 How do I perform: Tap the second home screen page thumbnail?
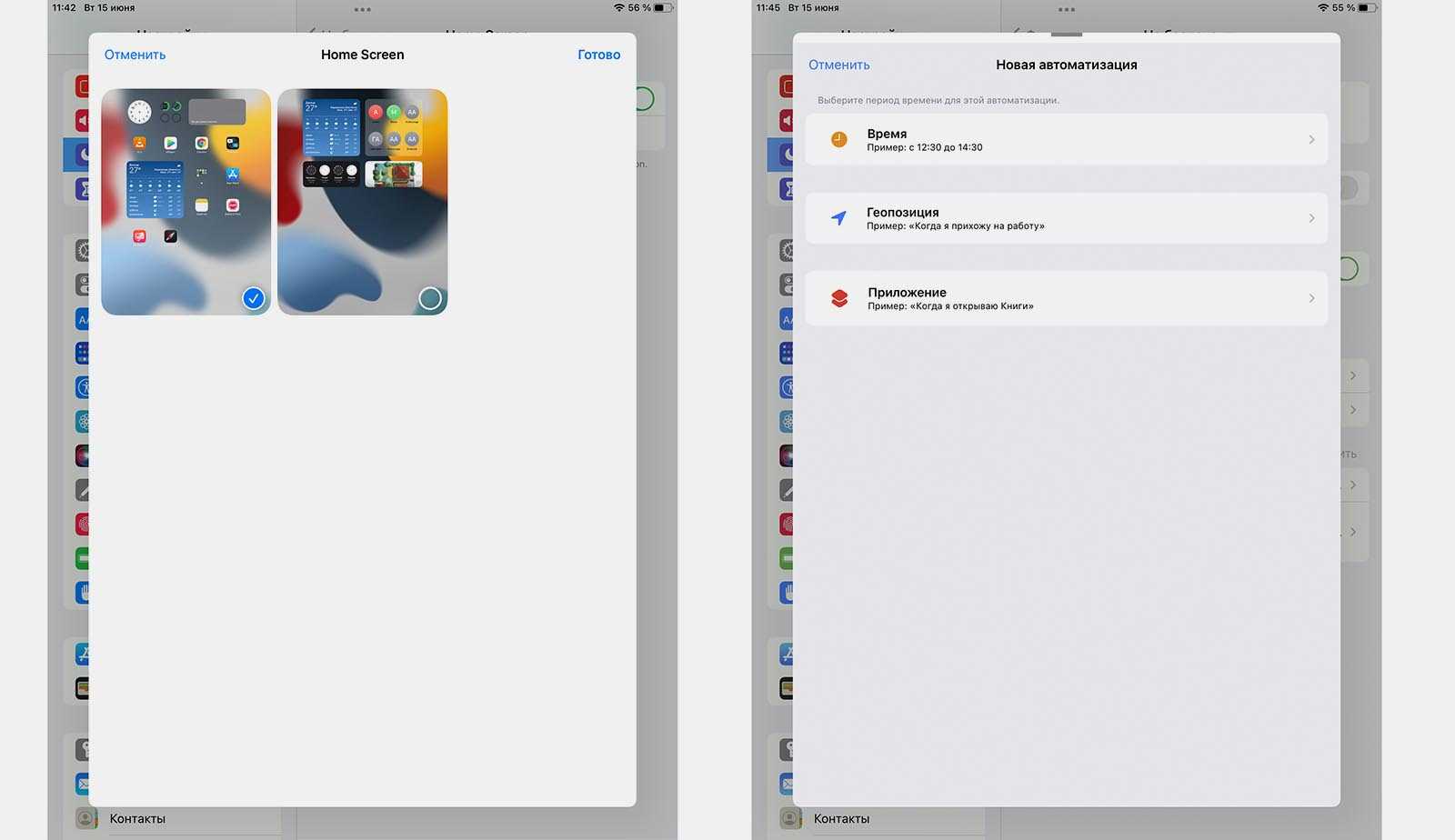pos(362,202)
